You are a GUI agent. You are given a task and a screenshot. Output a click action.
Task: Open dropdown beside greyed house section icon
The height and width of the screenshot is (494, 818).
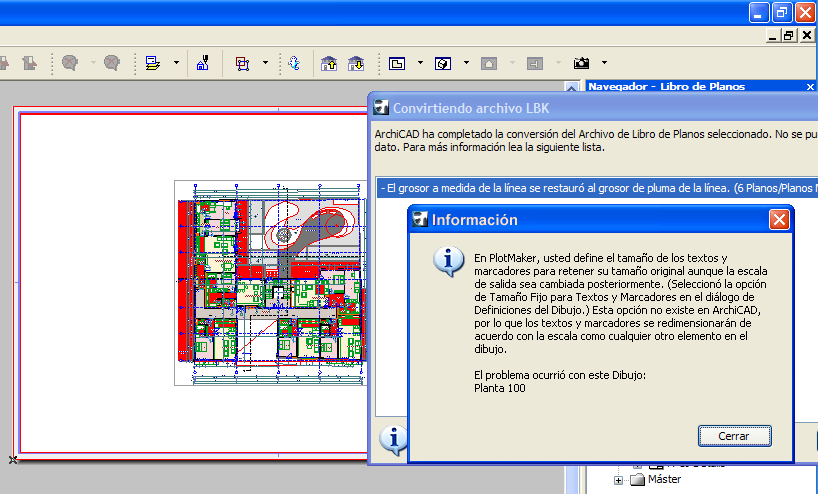tap(512, 63)
